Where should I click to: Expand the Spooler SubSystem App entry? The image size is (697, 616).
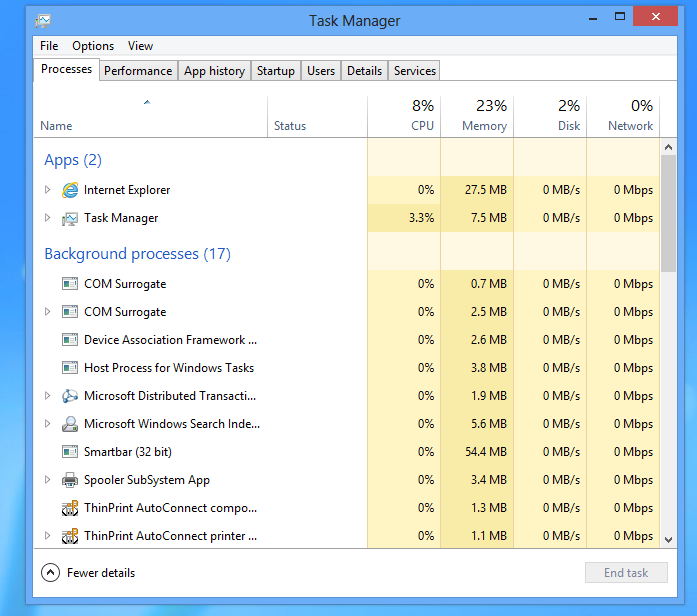click(47, 480)
